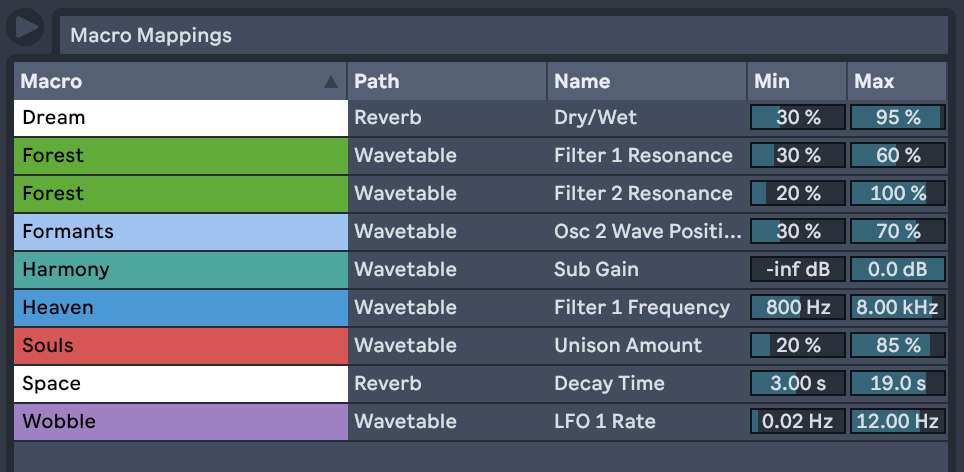The image size is (964, 472).
Task: Click the play triangle icon beside Macro Mappings
Action: pyautogui.click(x=25, y=26)
